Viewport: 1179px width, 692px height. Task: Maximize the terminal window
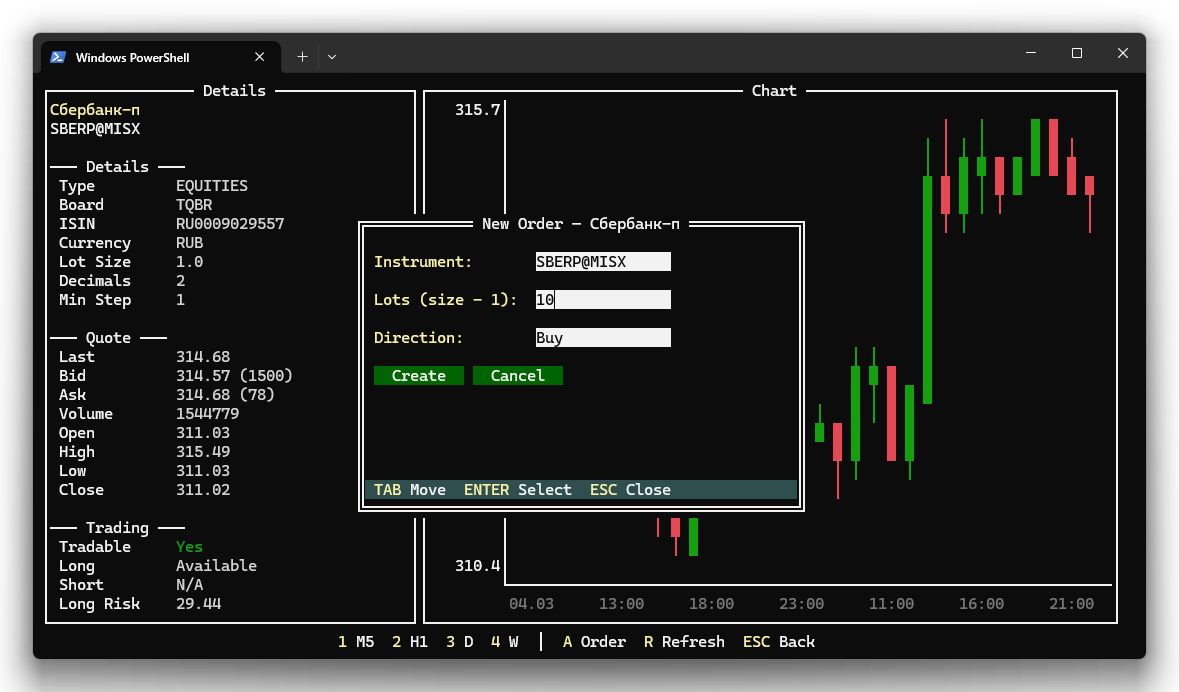click(1077, 53)
